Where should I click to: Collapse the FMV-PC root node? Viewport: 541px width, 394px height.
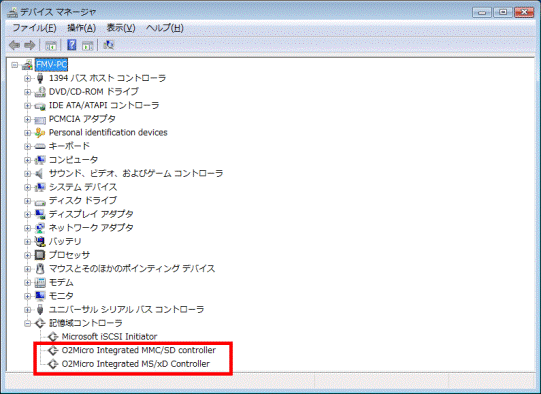pos(14,65)
